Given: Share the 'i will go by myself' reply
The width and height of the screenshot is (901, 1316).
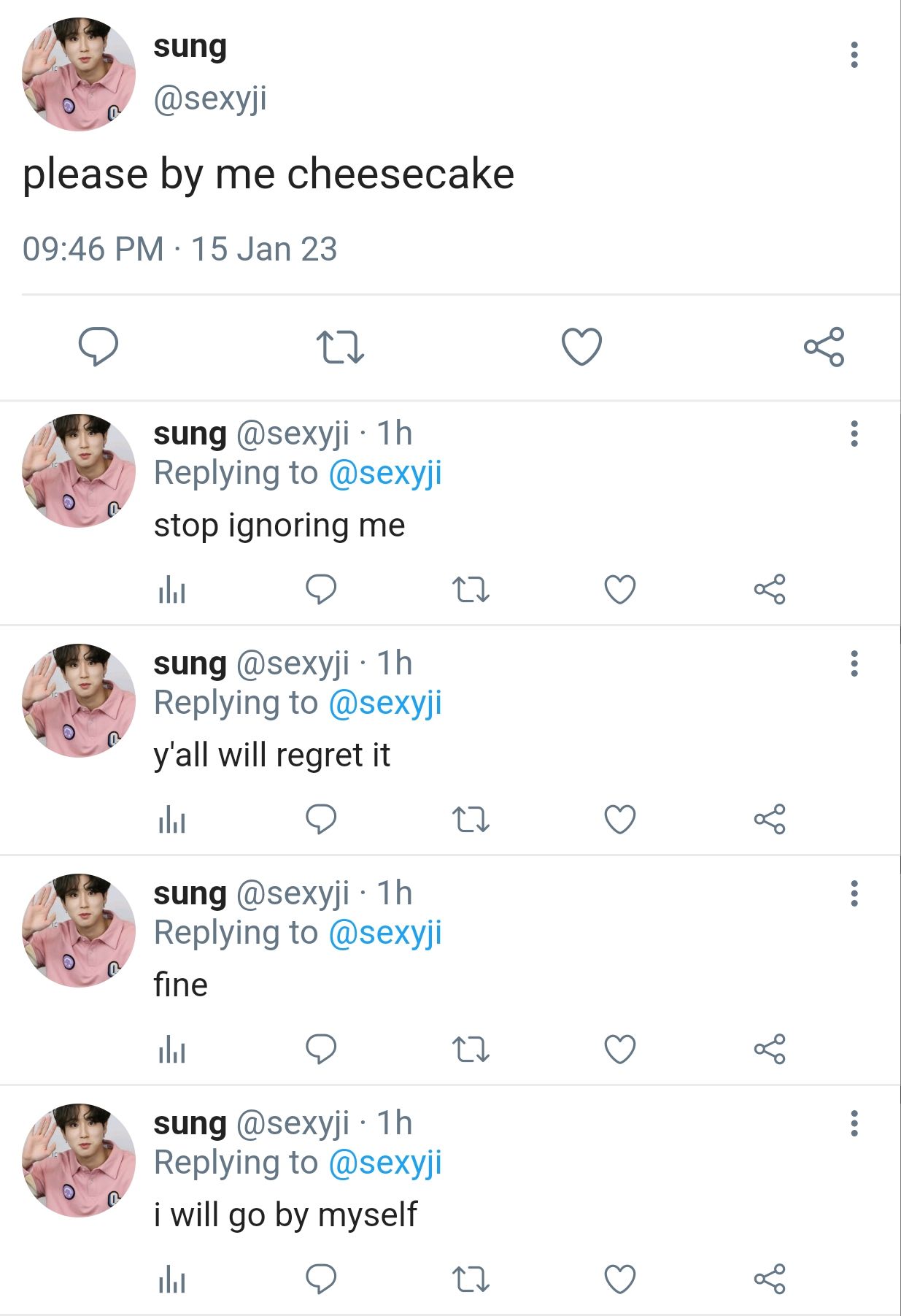Looking at the screenshot, I should (770, 1279).
